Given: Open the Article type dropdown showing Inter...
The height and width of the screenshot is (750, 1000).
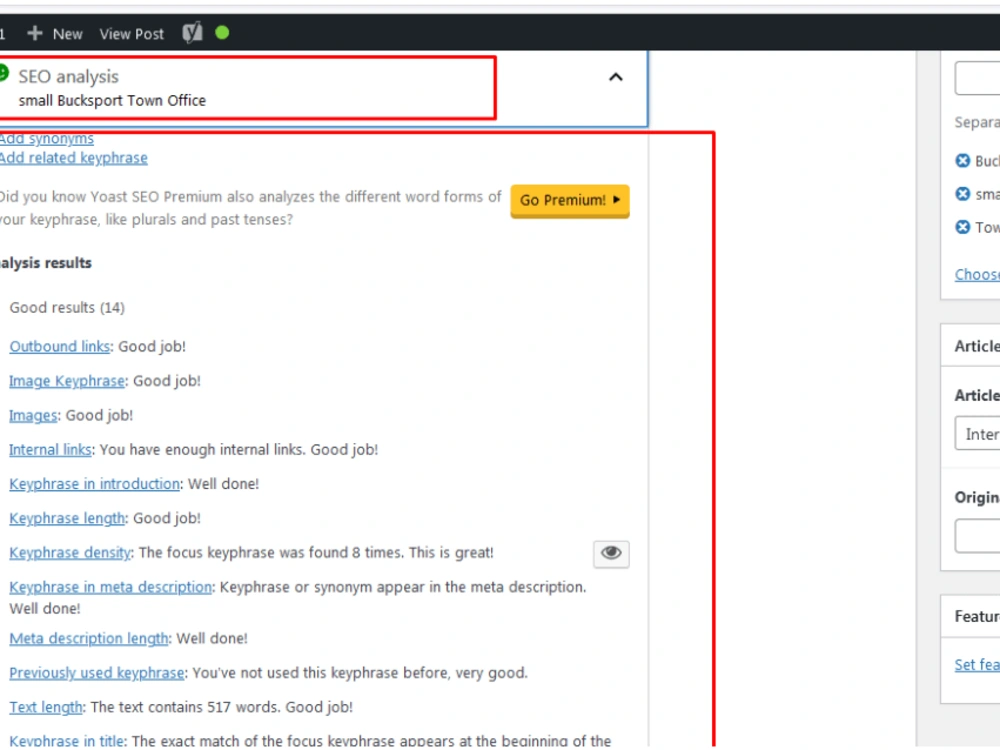Looking at the screenshot, I should (978, 434).
